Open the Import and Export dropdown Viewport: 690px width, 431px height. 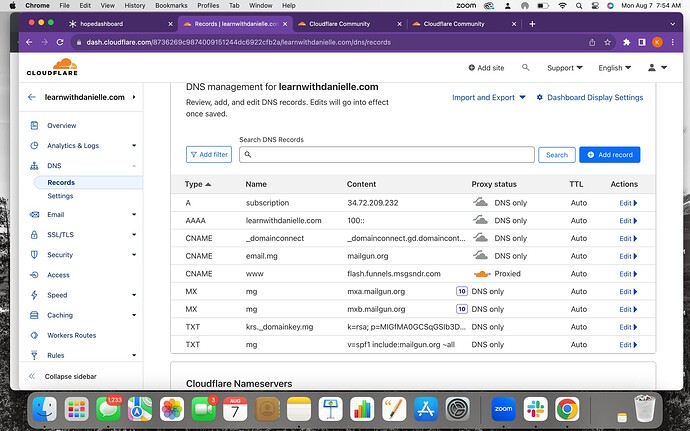tap(488, 97)
